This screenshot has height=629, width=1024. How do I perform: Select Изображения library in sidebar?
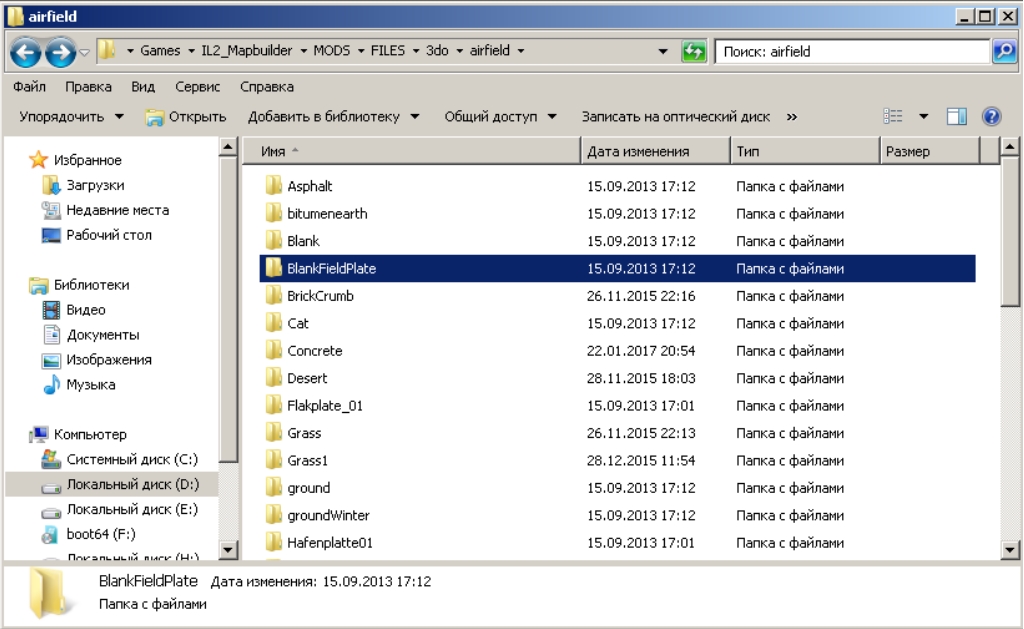tap(109, 360)
